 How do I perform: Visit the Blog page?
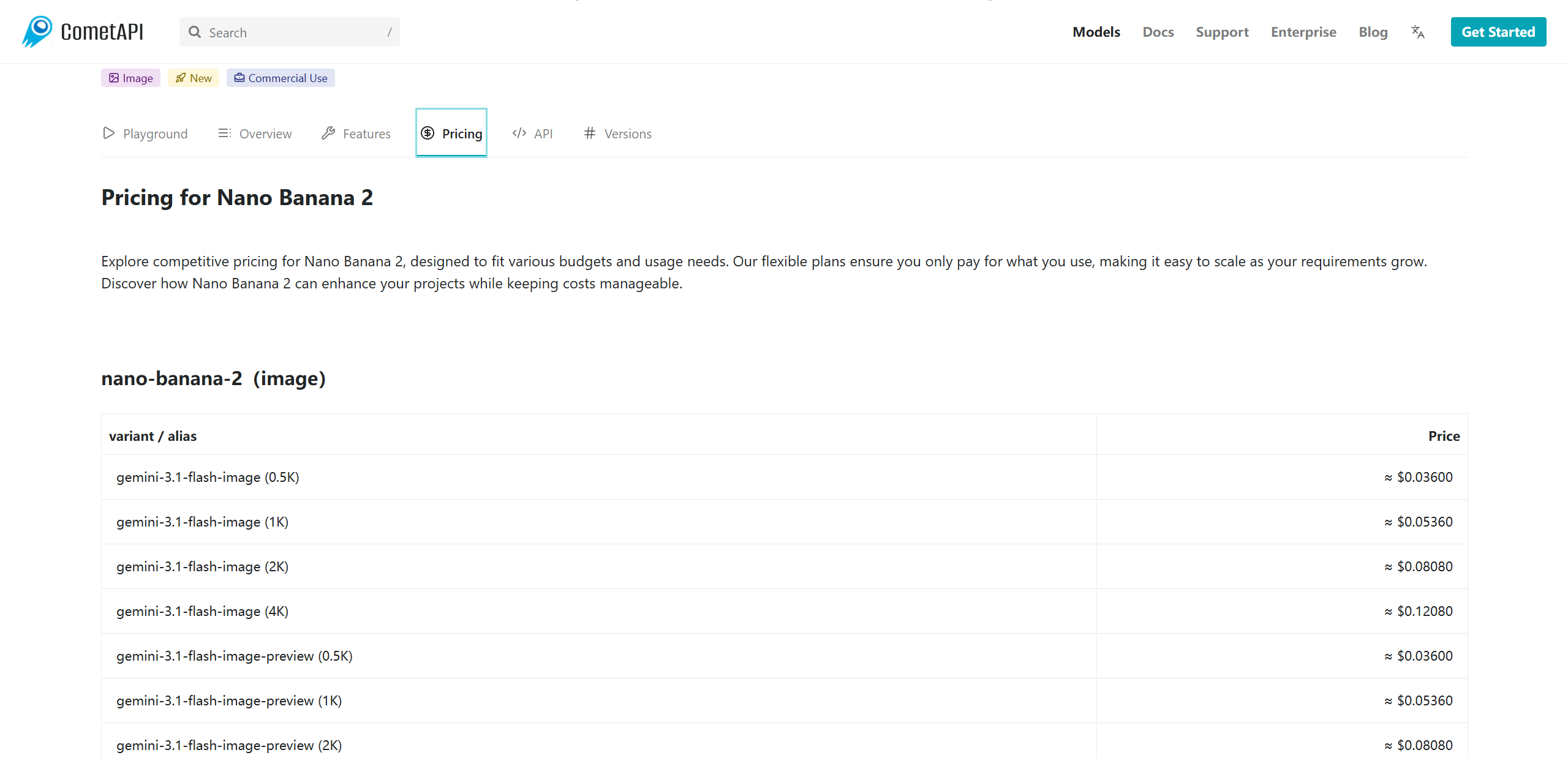(1373, 32)
